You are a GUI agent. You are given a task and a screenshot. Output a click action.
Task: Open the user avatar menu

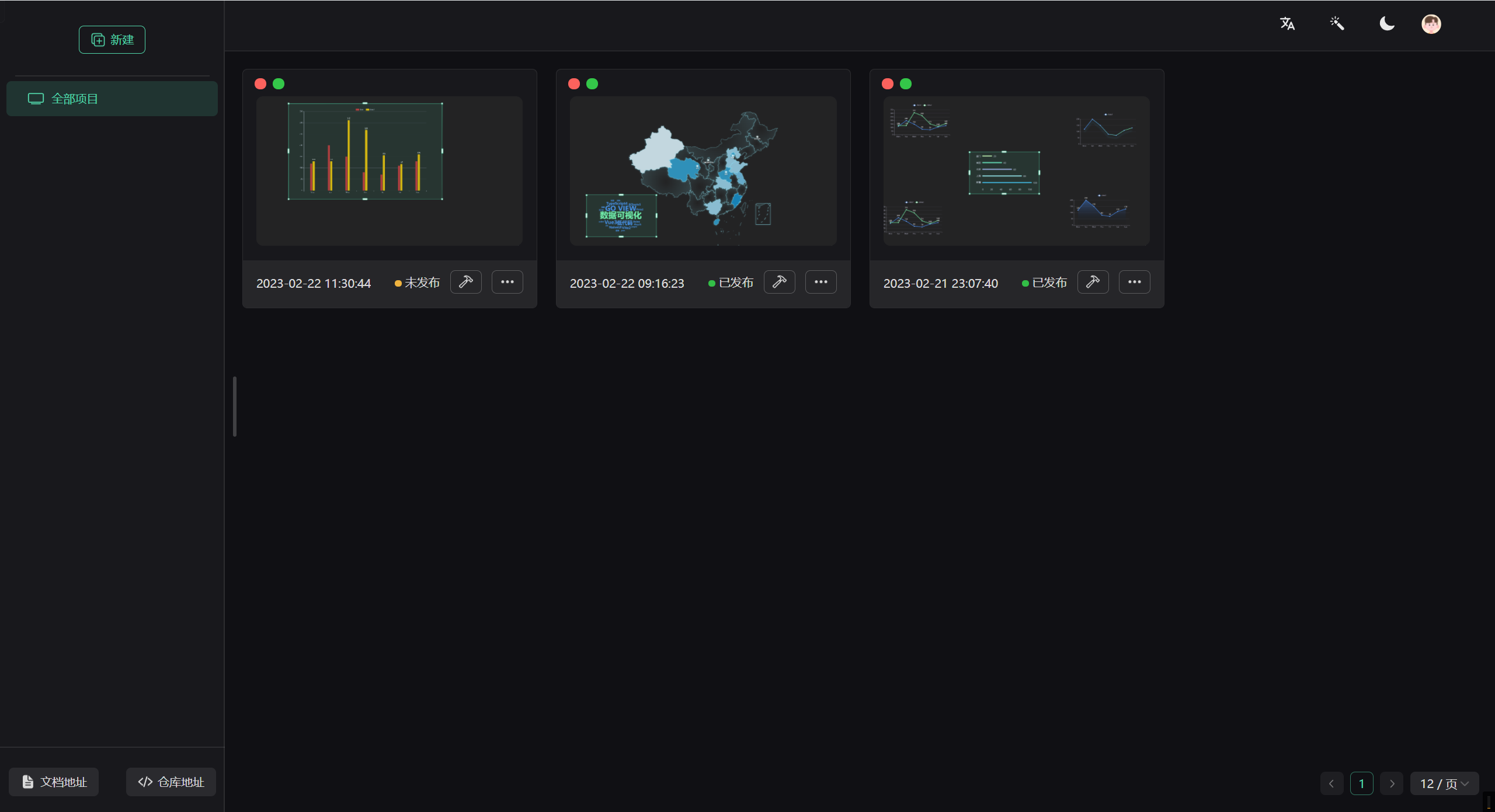(1431, 24)
